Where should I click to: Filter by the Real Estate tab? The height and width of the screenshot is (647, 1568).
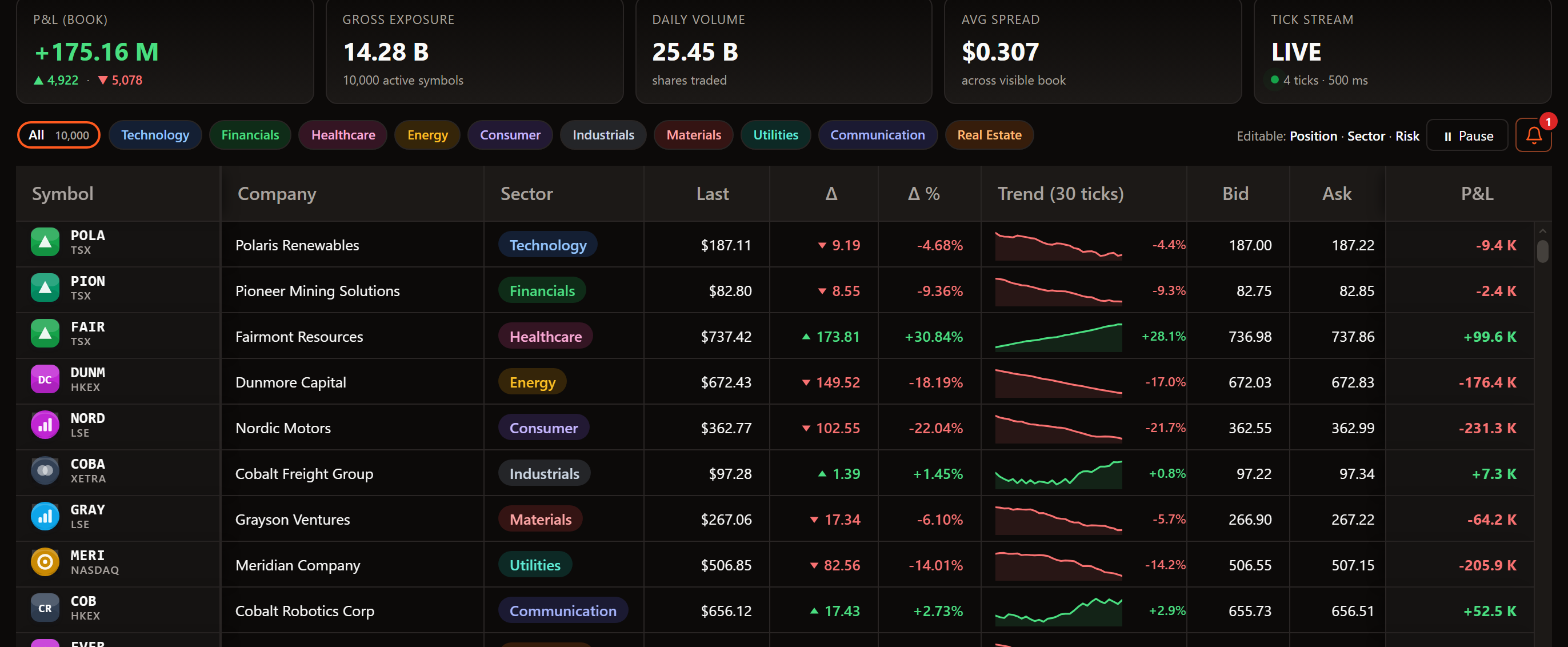click(x=989, y=135)
